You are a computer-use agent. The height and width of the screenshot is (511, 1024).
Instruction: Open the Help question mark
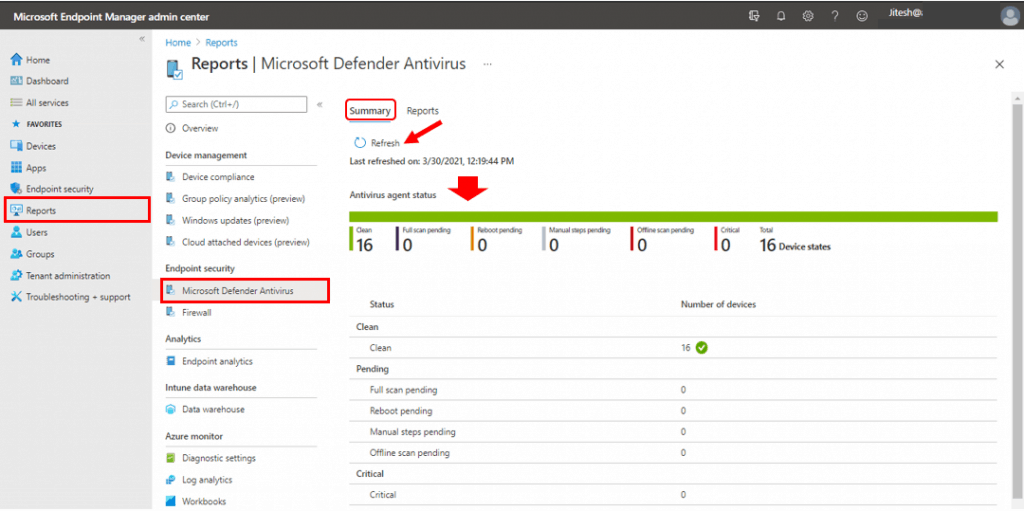[x=835, y=16]
